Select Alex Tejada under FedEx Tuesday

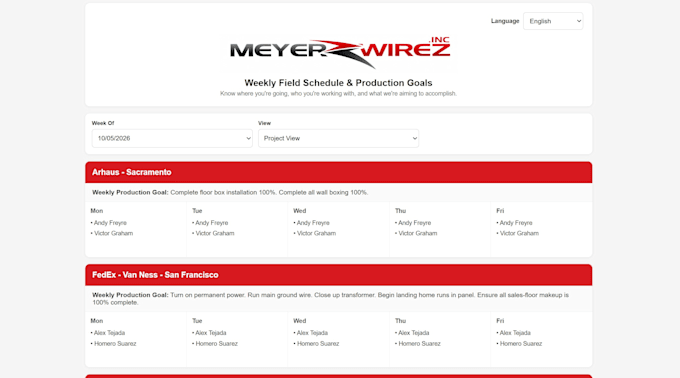[x=211, y=333]
